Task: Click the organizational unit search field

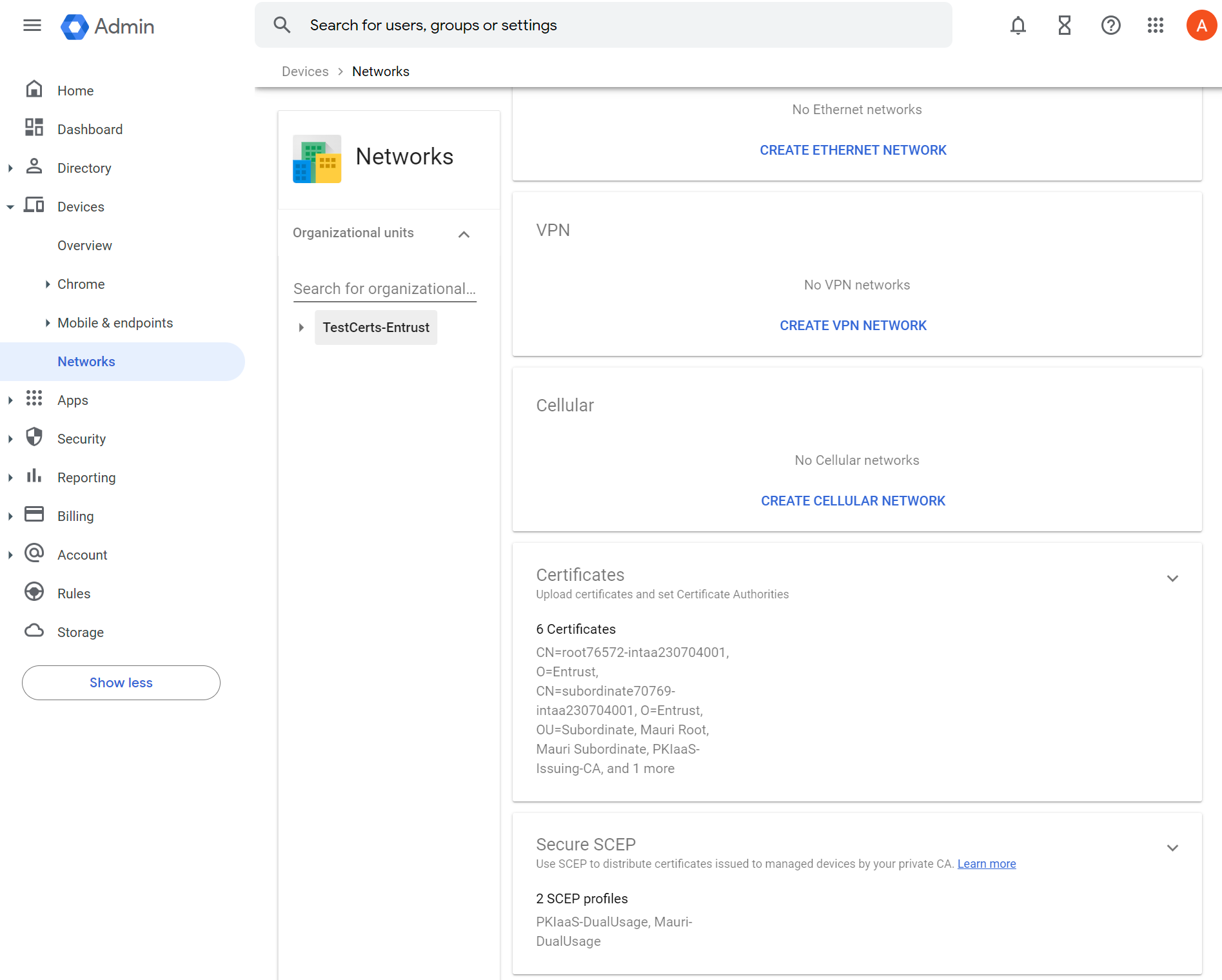Action: (x=384, y=289)
